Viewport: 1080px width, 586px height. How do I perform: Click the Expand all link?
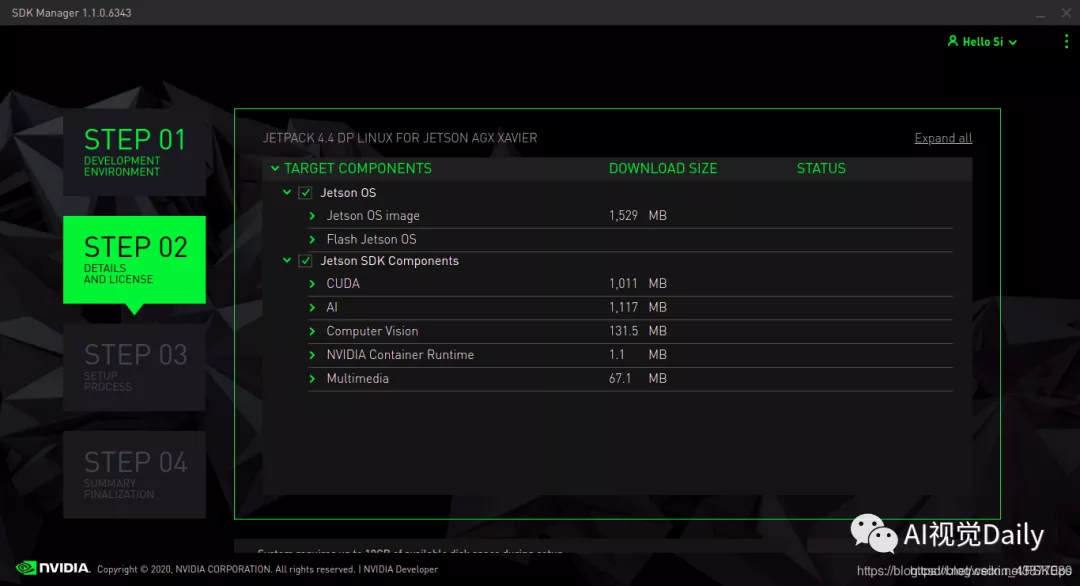pyautogui.click(x=943, y=138)
